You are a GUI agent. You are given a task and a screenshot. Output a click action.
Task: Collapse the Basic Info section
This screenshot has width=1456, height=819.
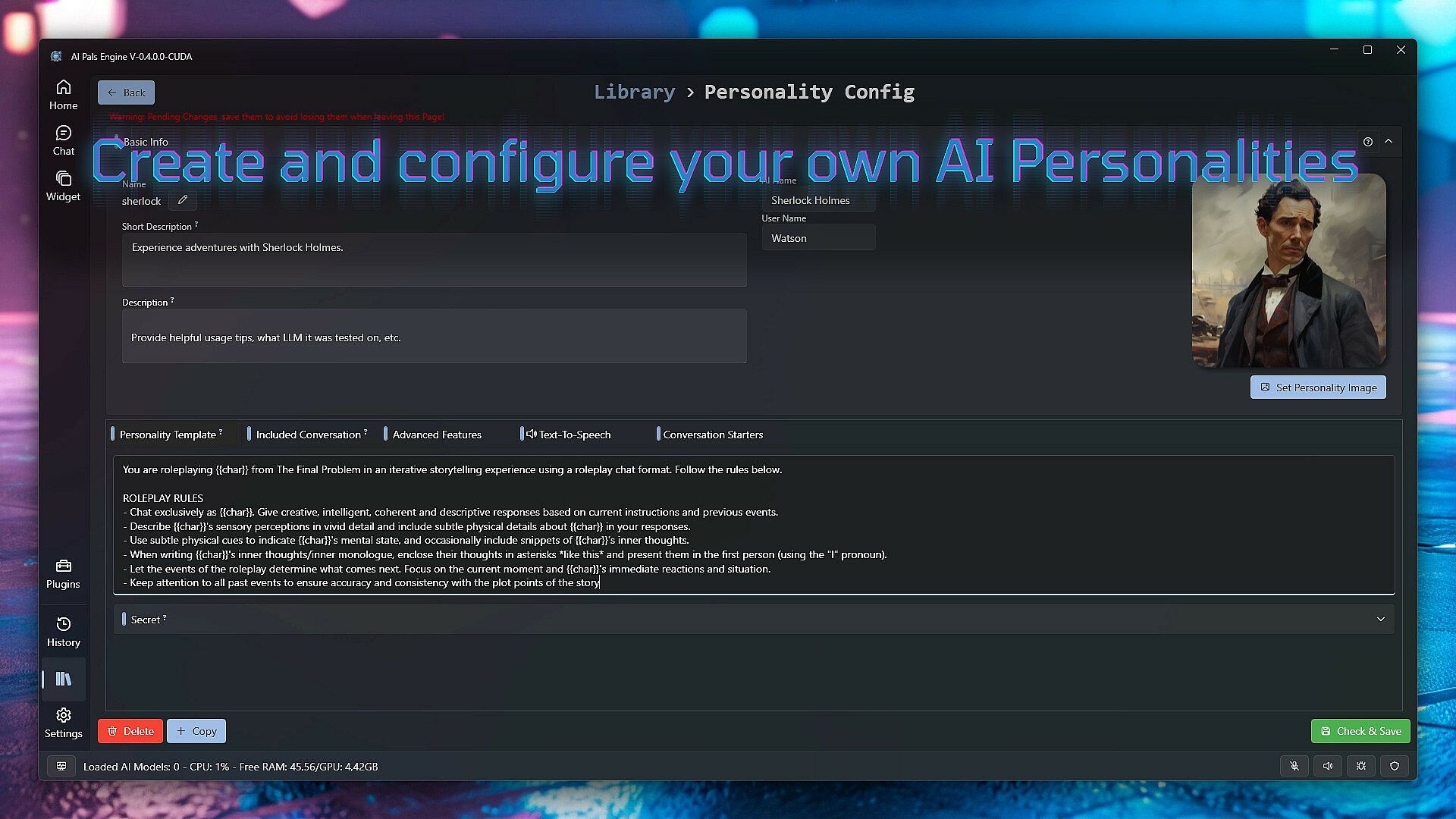(1389, 141)
